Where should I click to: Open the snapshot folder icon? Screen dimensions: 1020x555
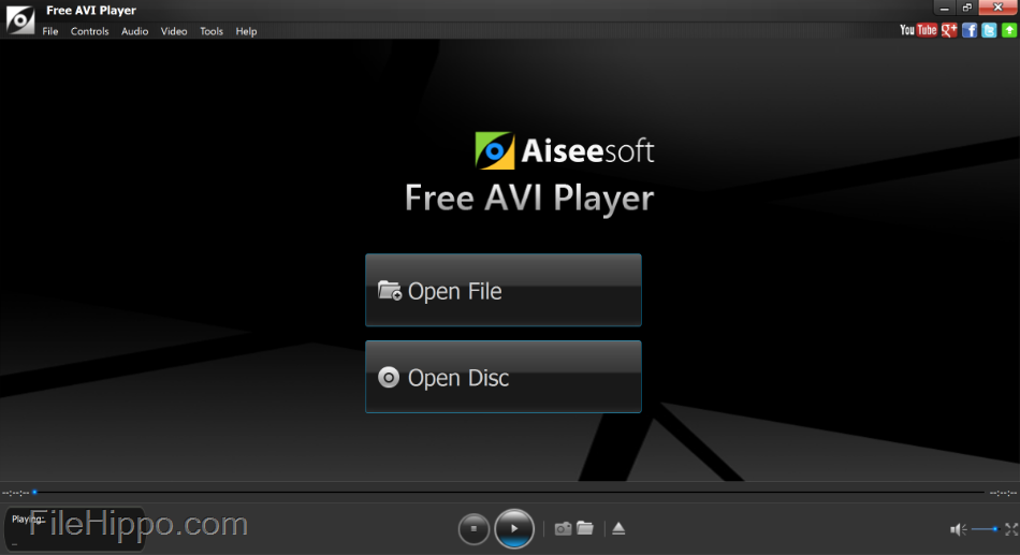point(585,528)
